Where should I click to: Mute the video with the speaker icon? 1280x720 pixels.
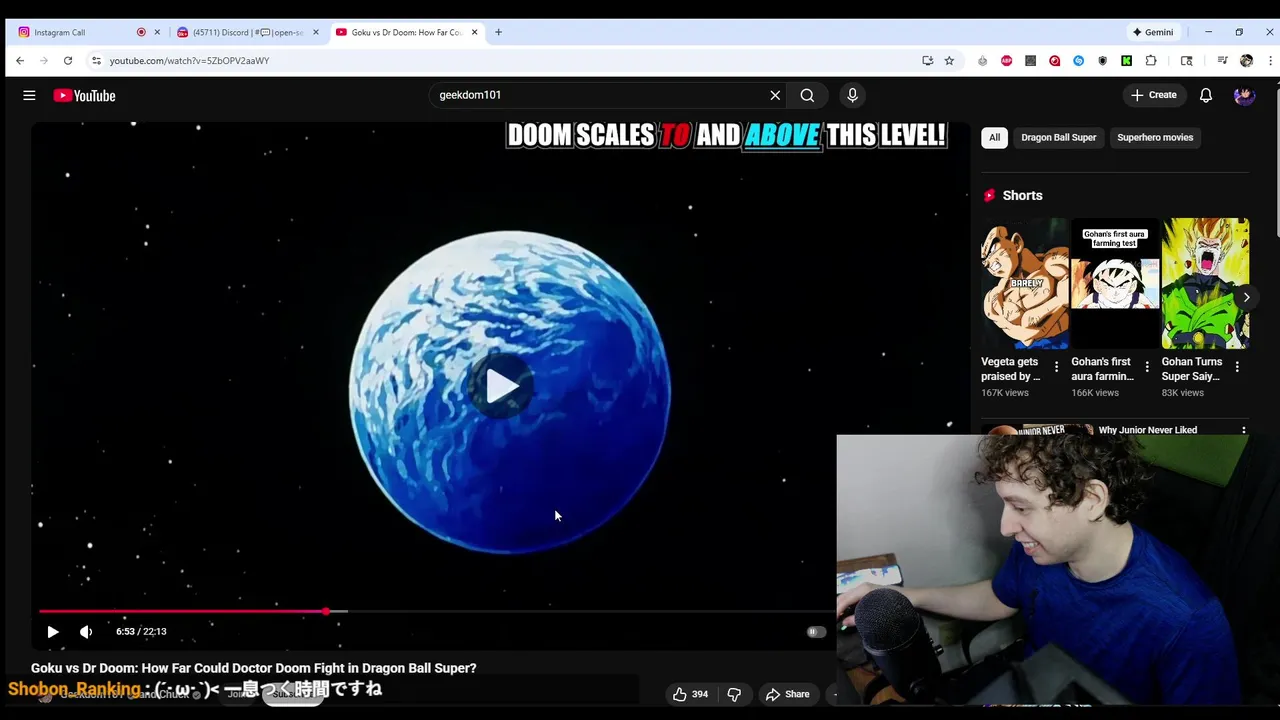(86, 632)
